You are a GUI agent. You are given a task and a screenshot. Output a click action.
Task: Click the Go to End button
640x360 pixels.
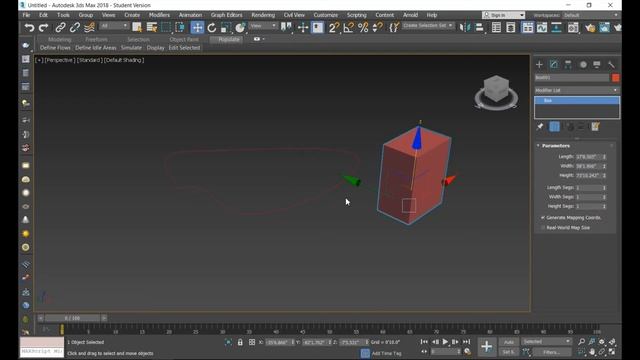(x=466, y=342)
